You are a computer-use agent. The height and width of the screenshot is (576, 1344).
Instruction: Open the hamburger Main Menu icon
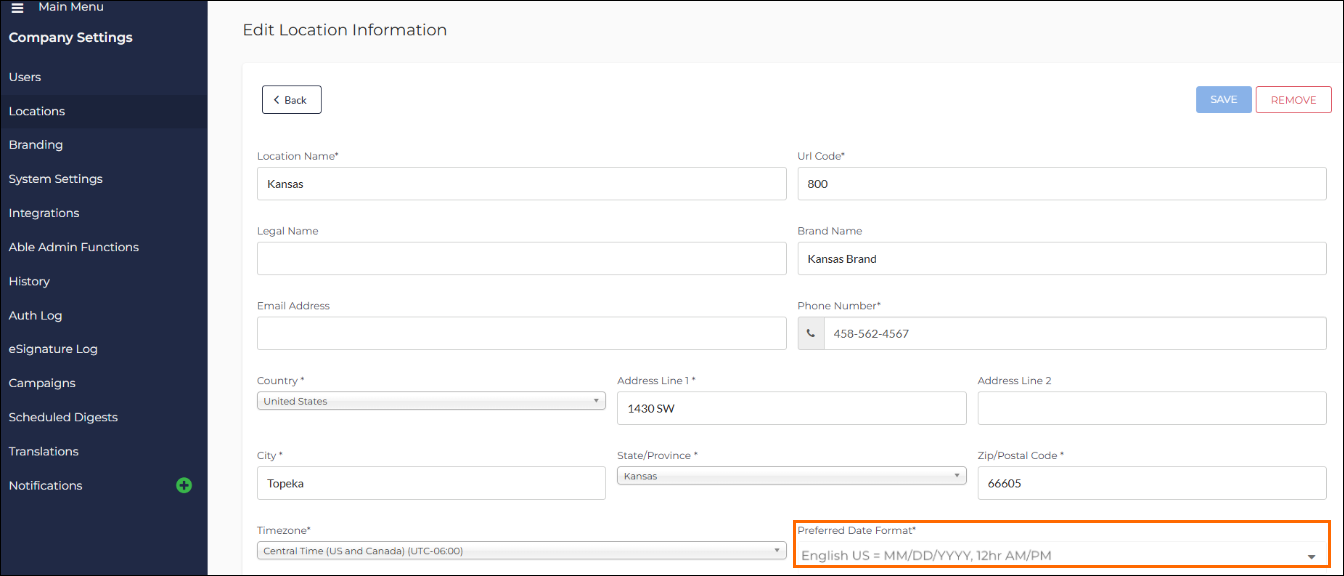tap(17, 7)
